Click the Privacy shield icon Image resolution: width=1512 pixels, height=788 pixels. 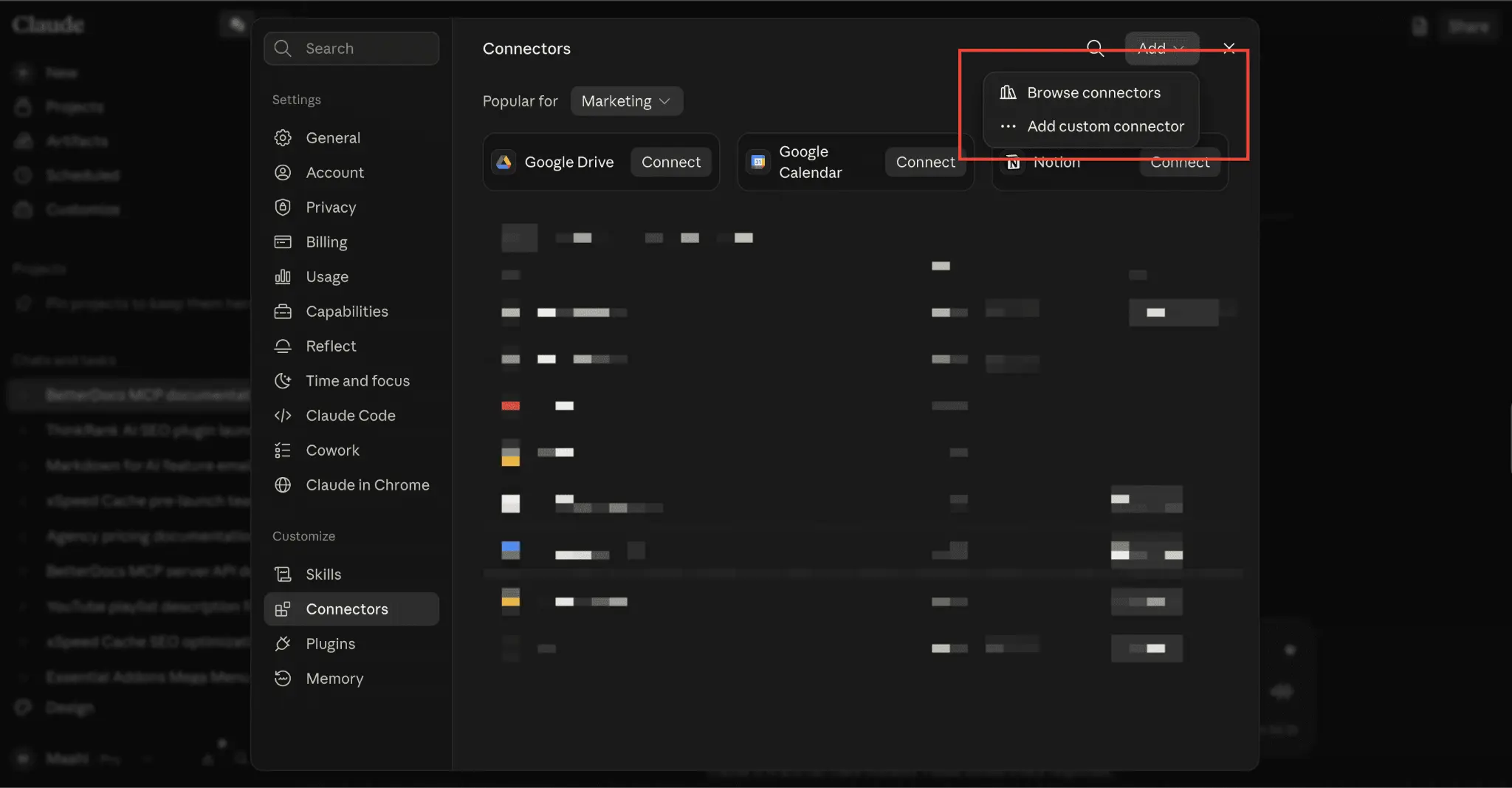[283, 208]
